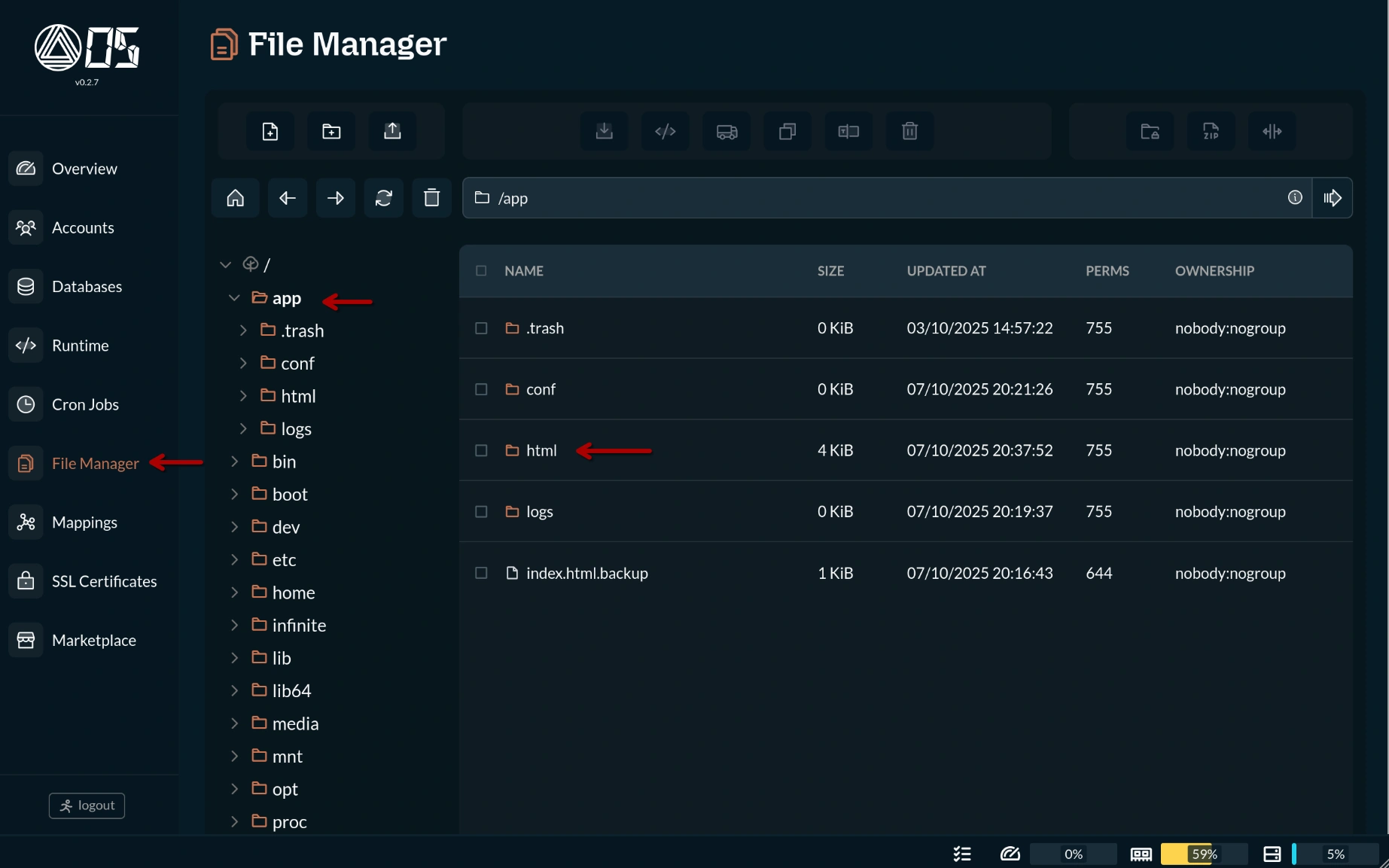Toggle the select-all checkbox in header
Image resolution: width=1389 pixels, height=868 pixels.
pos(481,271)
